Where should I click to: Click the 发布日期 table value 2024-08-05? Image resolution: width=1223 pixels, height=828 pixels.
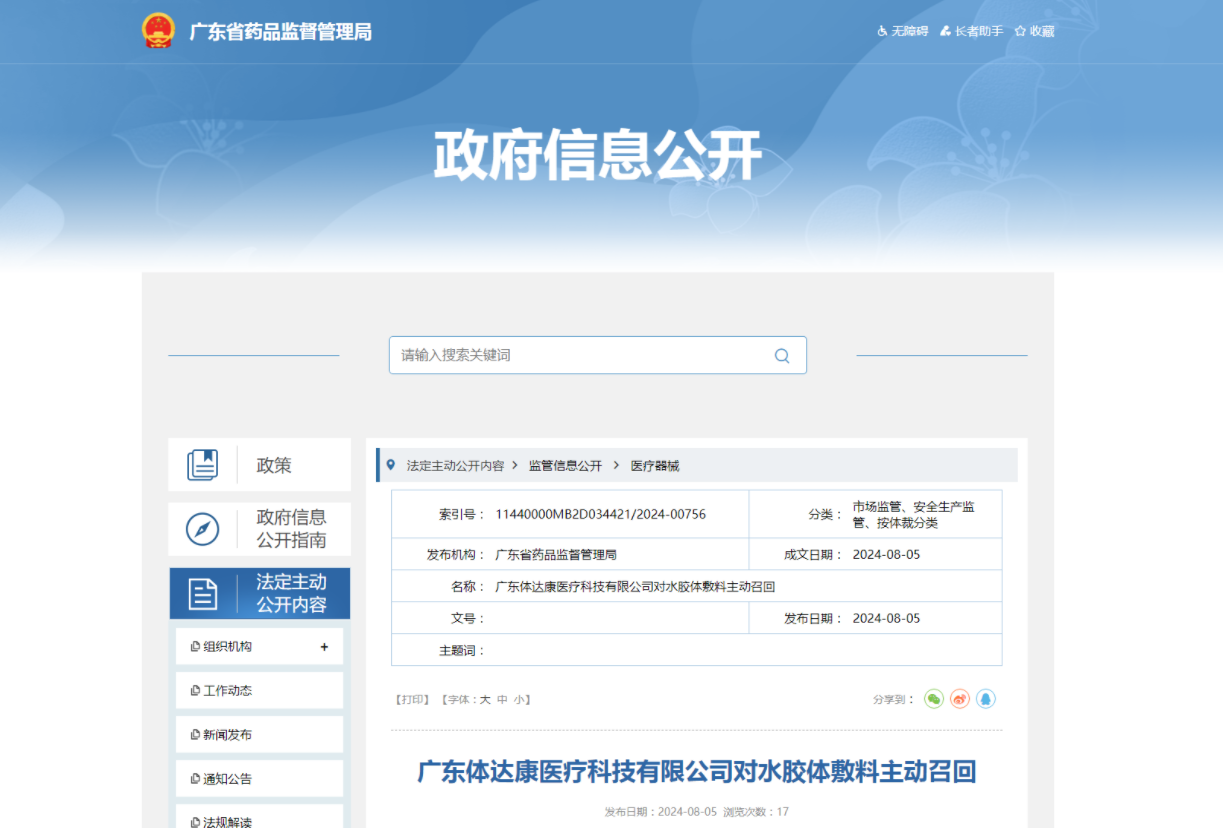click(886, 618)
